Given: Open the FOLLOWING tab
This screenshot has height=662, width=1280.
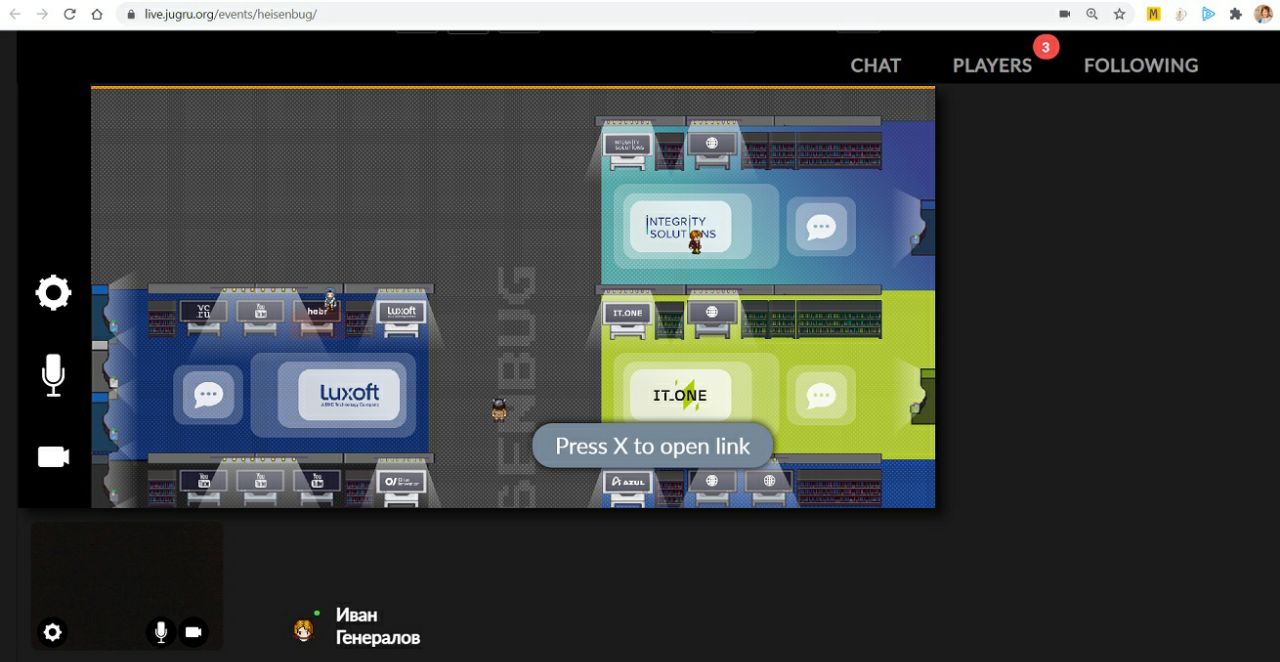Looking at the screenshot, I should tap(1141, 65).
